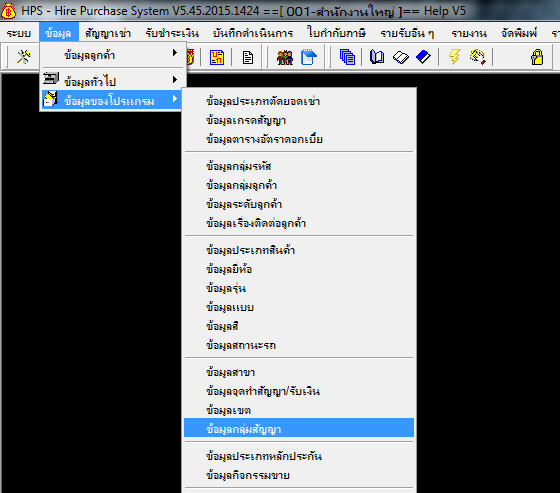The height and width of the screenshot is (493, 560).
Task: Select ข้อมูลสาขา menu entry
Action: (299, 372)
